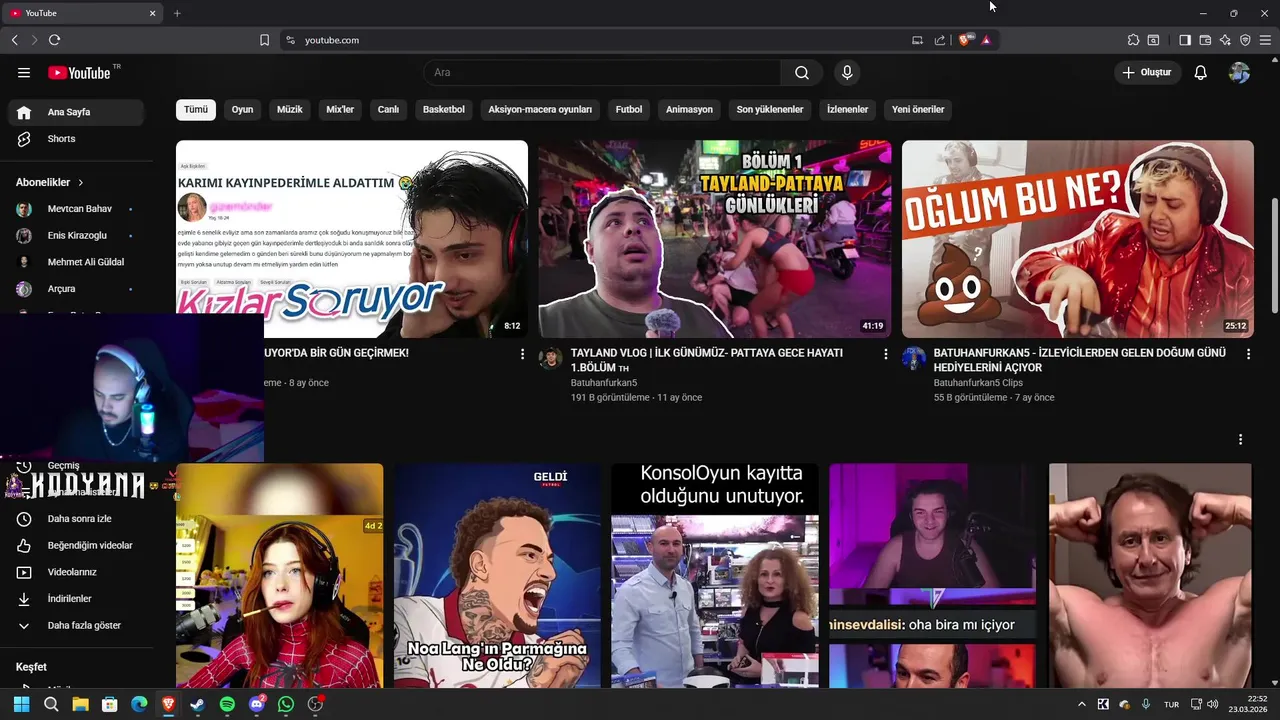Open Steam from the taskbar
This screenshot has height=720, width=1280.
tap(198, 704)
